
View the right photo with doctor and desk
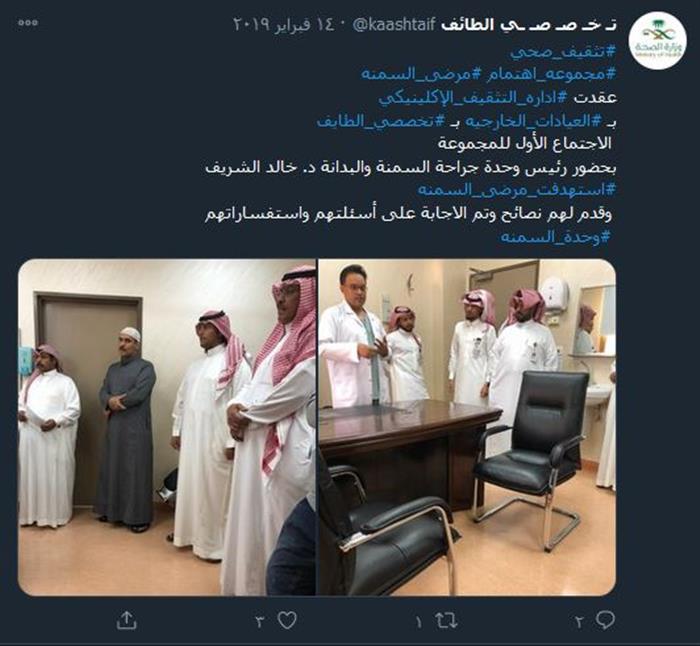point(467,427)
